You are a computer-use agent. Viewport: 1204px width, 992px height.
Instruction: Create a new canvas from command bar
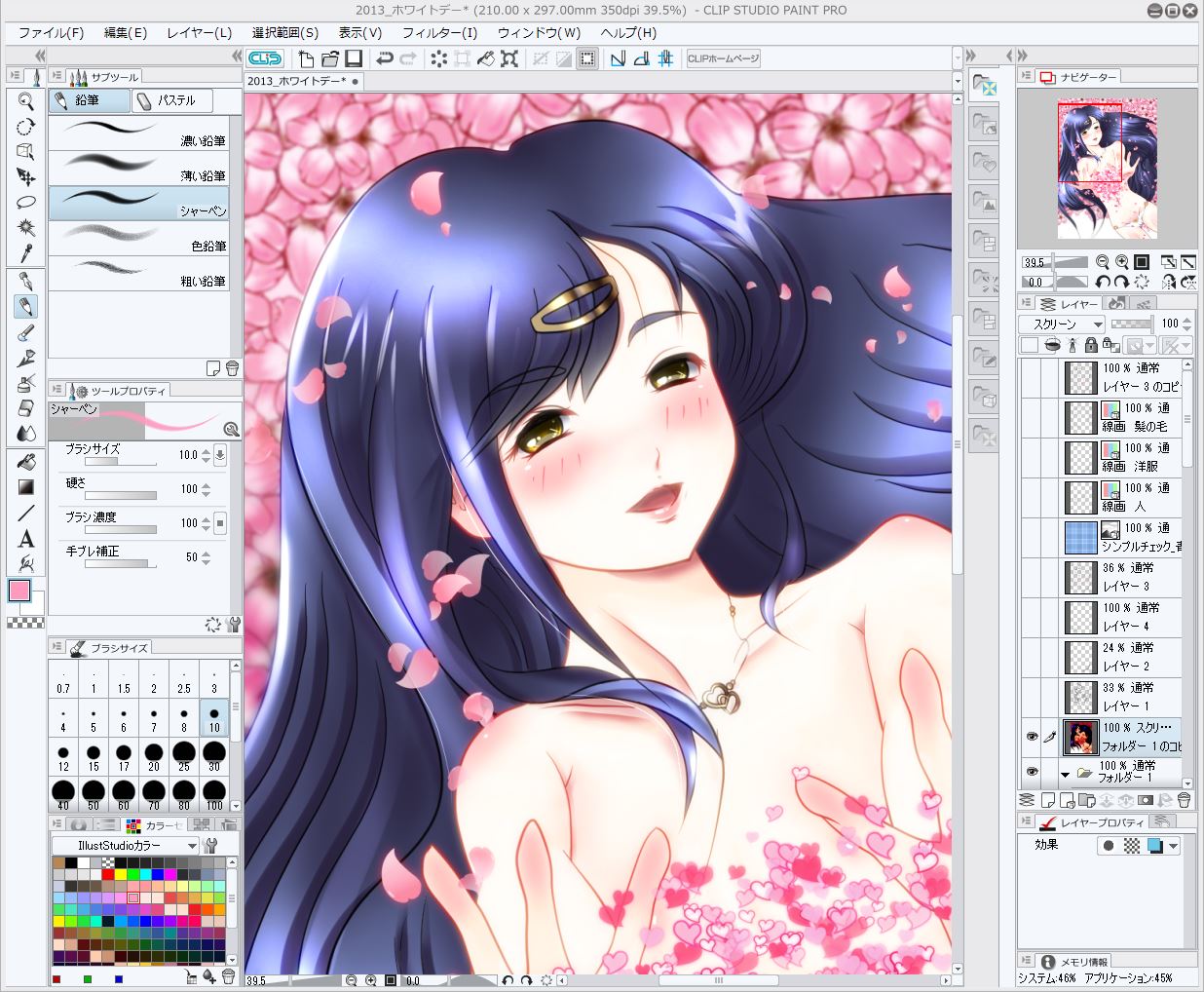pos(306,58)
